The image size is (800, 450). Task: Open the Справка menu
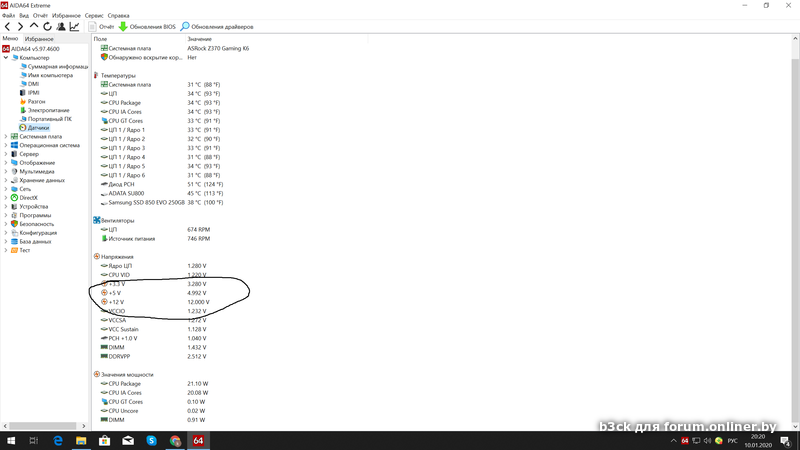118,16
